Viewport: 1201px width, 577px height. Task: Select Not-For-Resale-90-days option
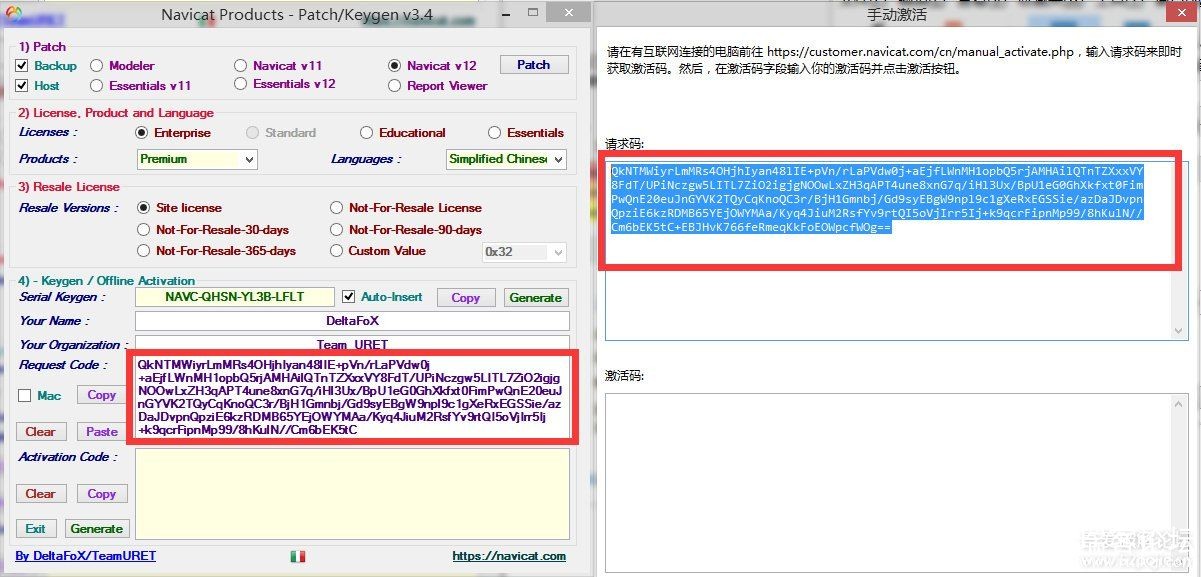point(336,230)
